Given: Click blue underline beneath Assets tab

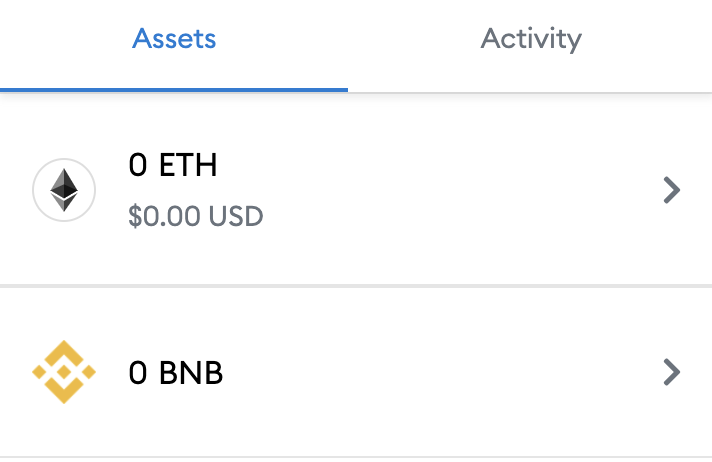Looking at the screenshot, I should point(174,90).
